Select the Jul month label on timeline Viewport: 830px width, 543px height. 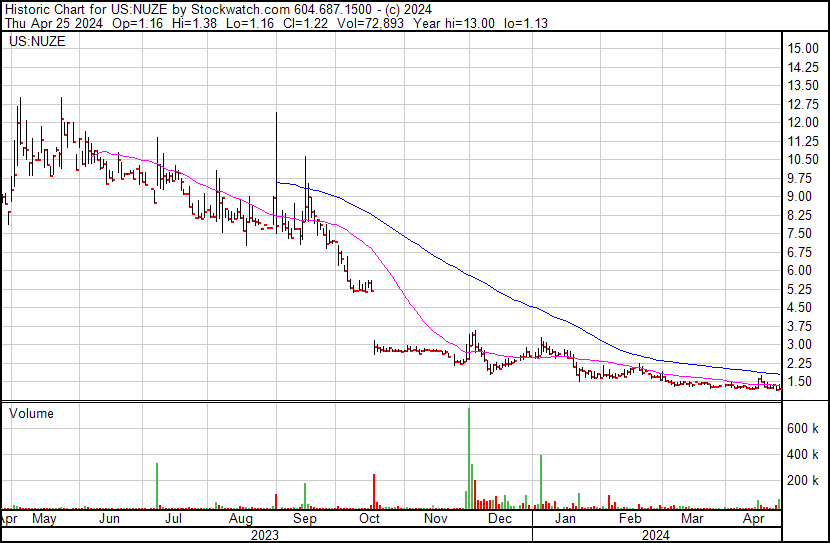[x=173, y=520]
